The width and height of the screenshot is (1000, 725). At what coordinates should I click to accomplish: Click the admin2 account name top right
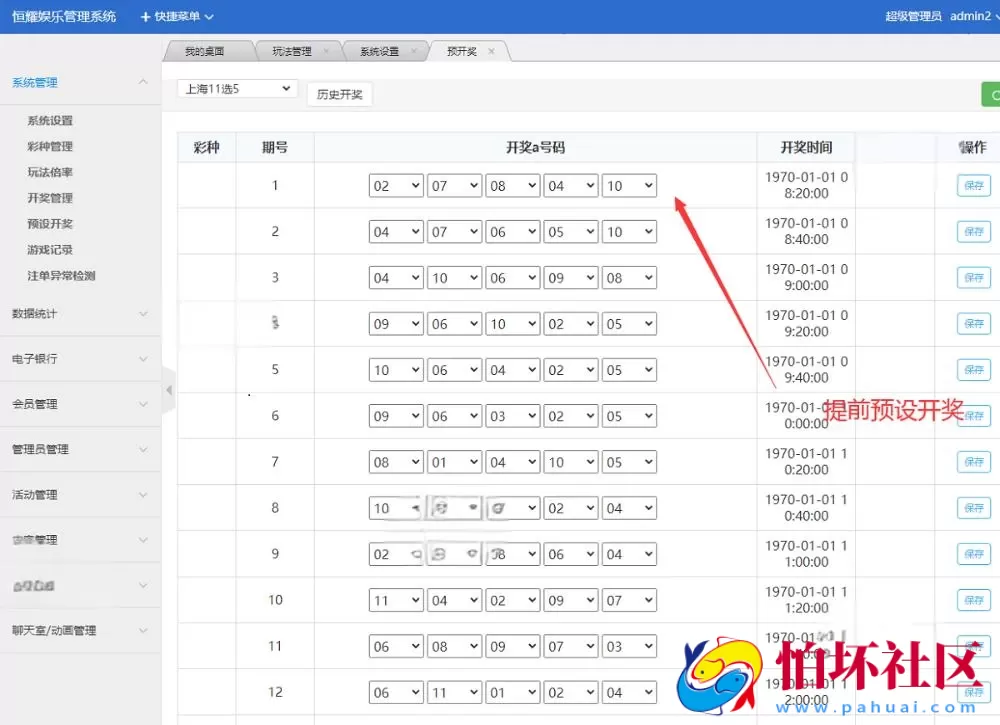pos(968,16)
